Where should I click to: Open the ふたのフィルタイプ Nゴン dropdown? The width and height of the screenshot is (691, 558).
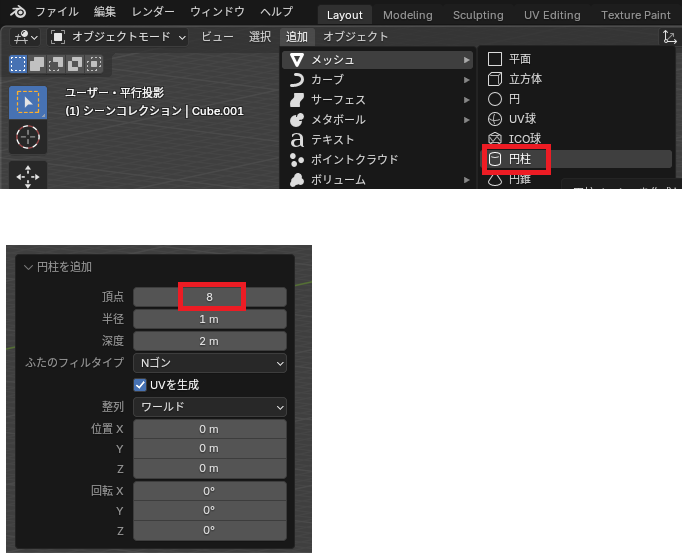210,363
